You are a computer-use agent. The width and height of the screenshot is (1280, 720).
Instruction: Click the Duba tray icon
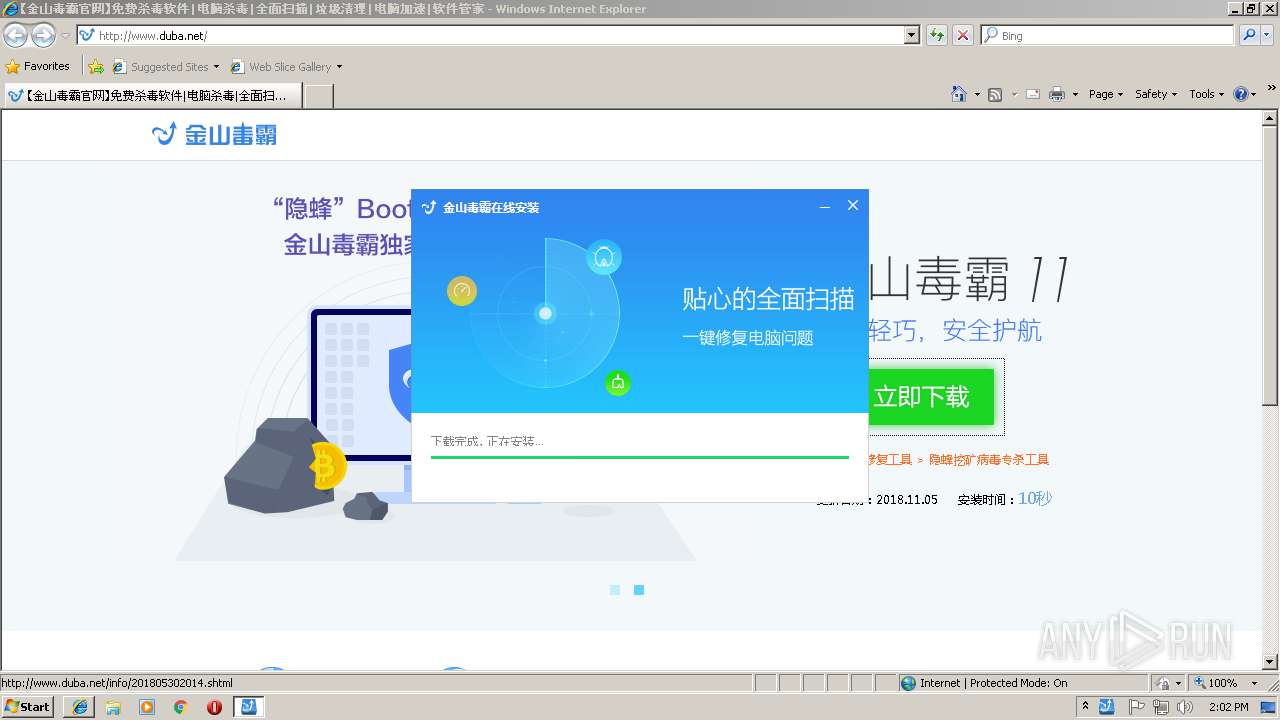pyautogui.click(x=1107, y=707)
